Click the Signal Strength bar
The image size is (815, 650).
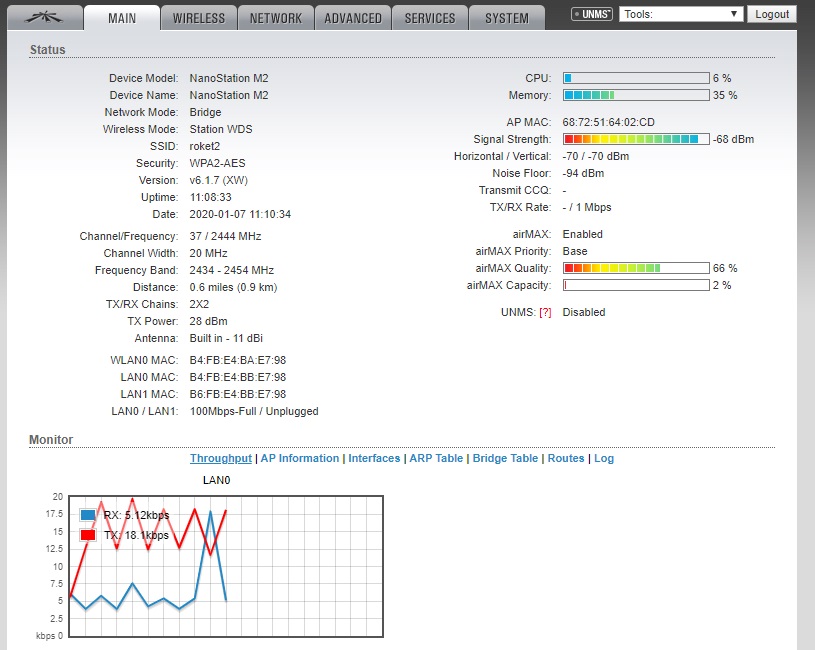coord(636,139)
